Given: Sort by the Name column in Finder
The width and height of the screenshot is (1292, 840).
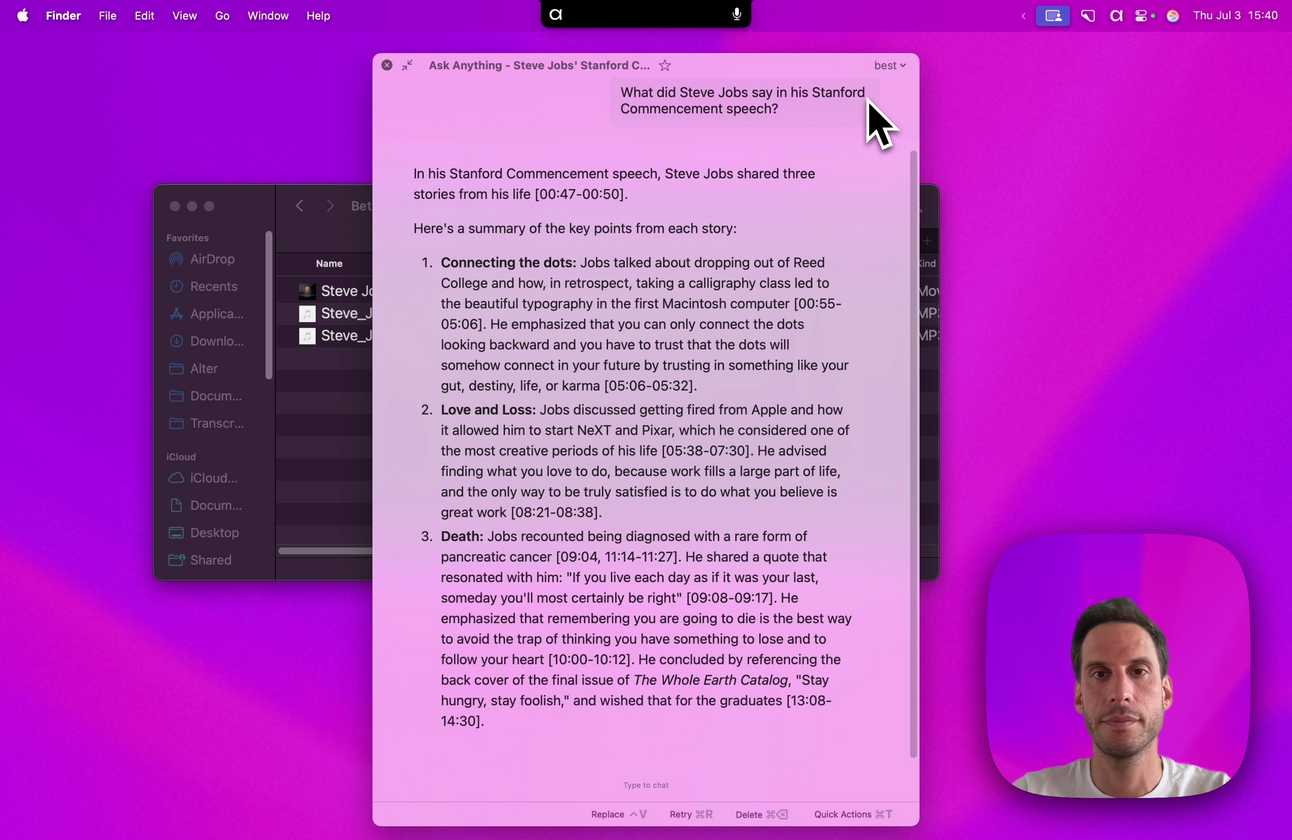Looking at the screenshot, I should [329, 264].
